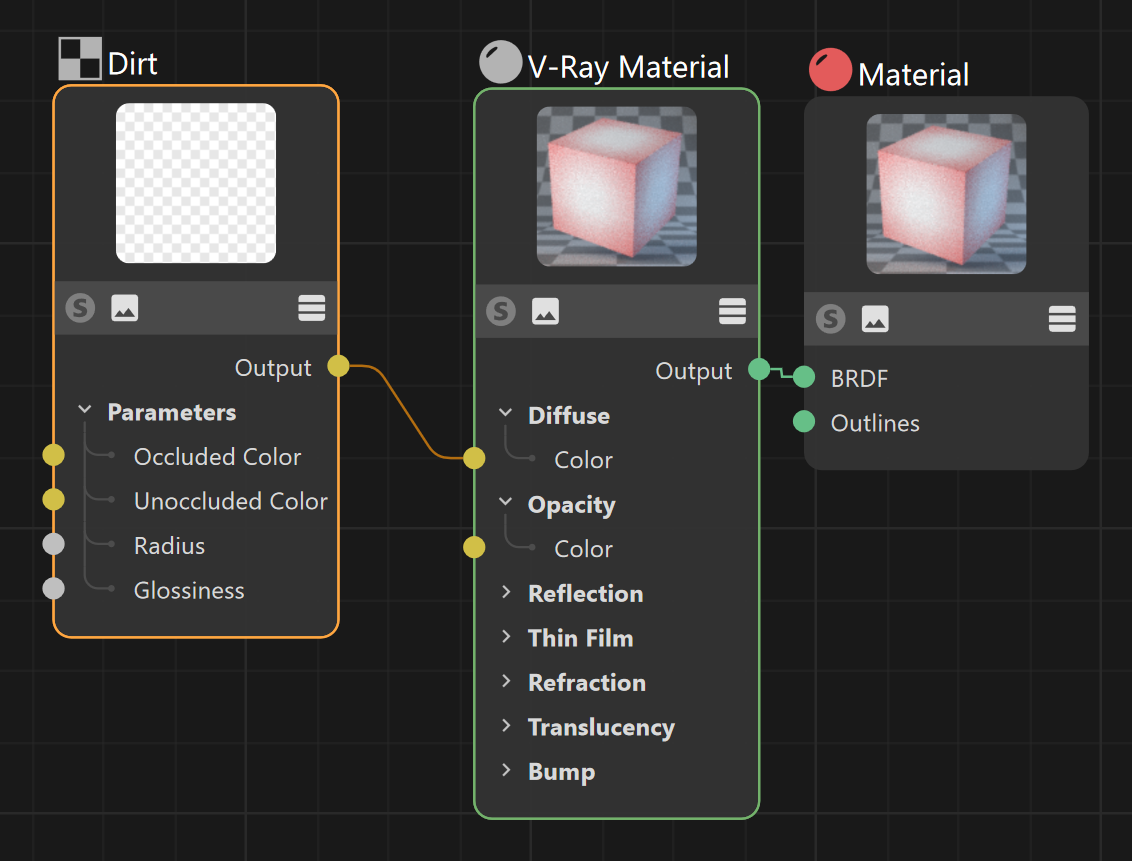1132x861 pixels.
Task: Click the solo S icon on Dirt node
Action: [80, 308]
